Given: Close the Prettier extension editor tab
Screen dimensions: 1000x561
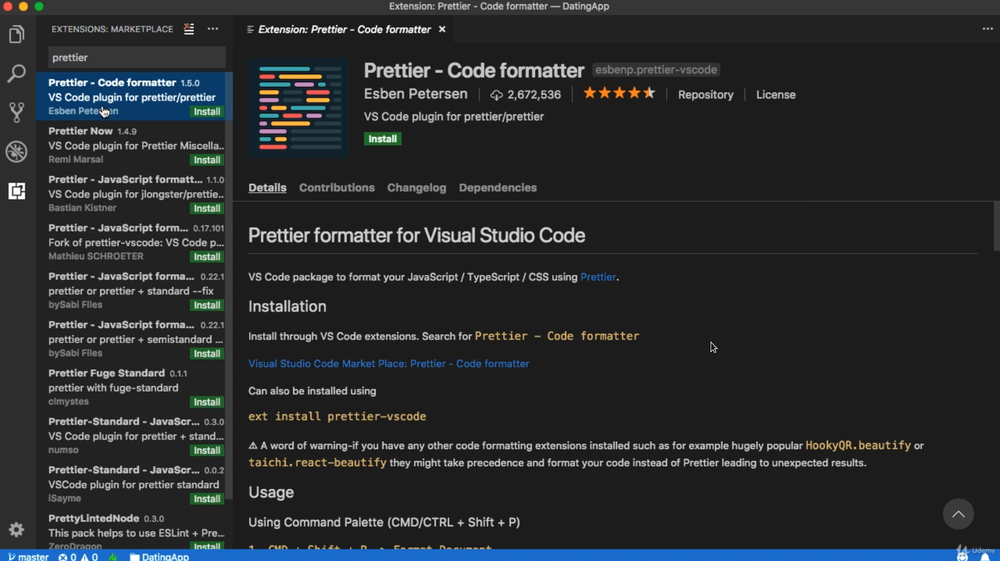Looking at the screenshot, I should pyautogui.click(x=442, y=29).
